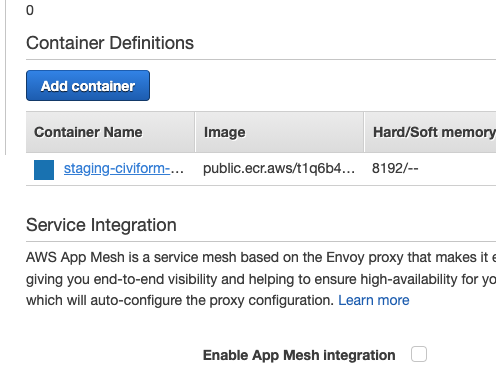Image resolution: width=496 pixels, height=386 pixels.
Task: Click divider between Container Name and Image columns
Action: pos(195,132)
